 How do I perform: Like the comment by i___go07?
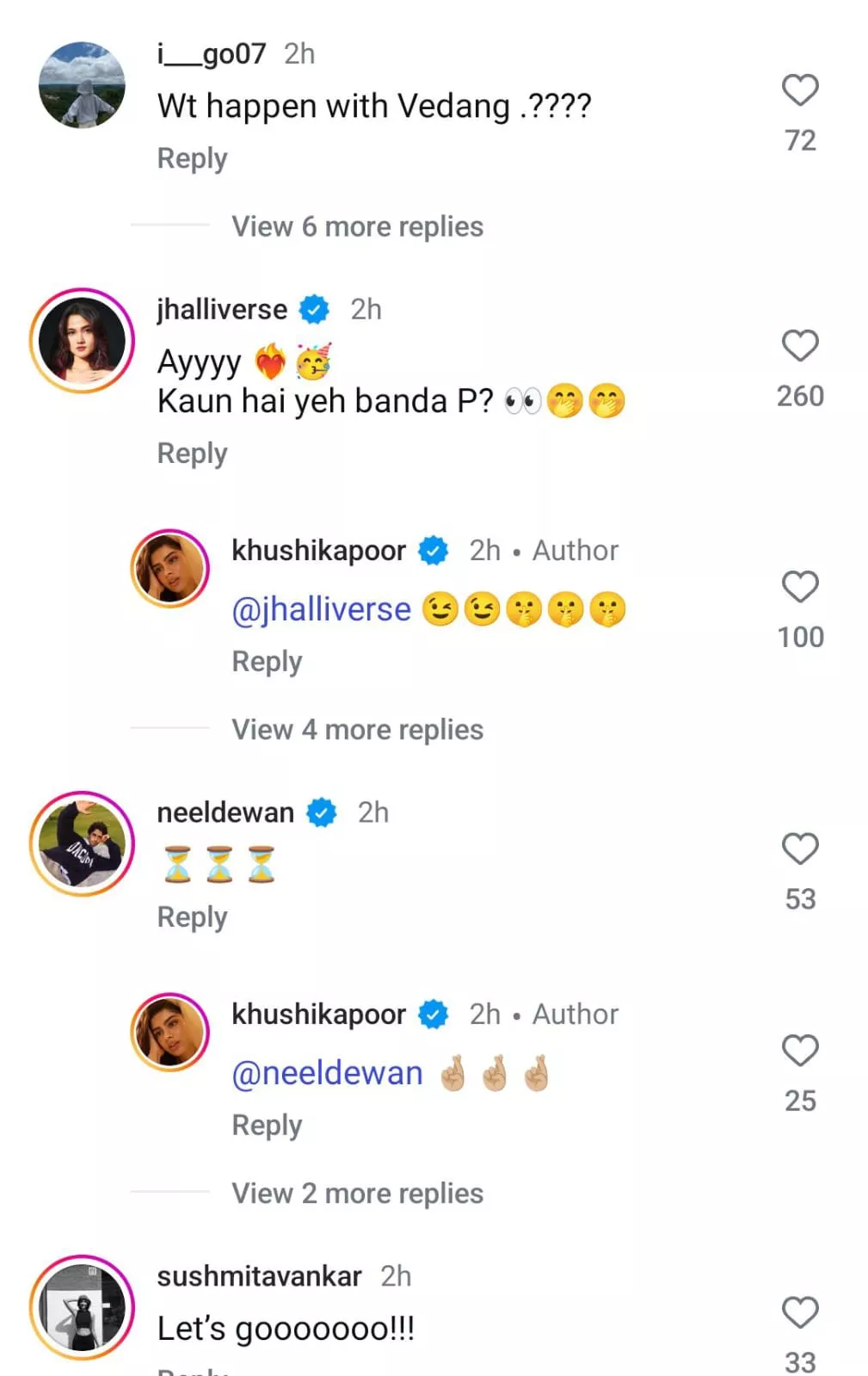[x=799, y=90]
